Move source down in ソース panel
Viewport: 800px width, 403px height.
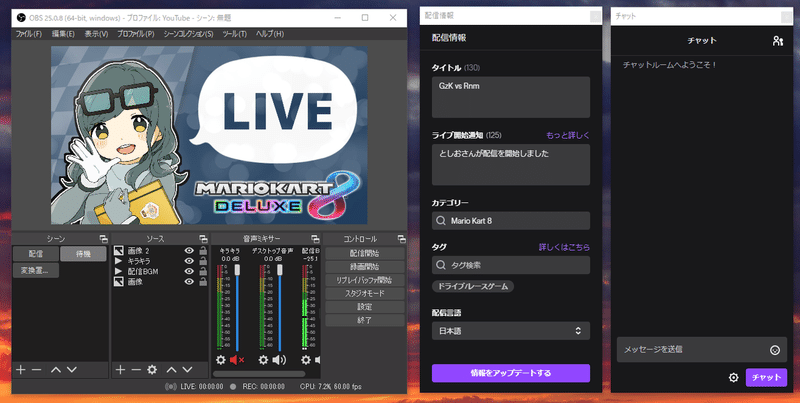pos(187,370)
